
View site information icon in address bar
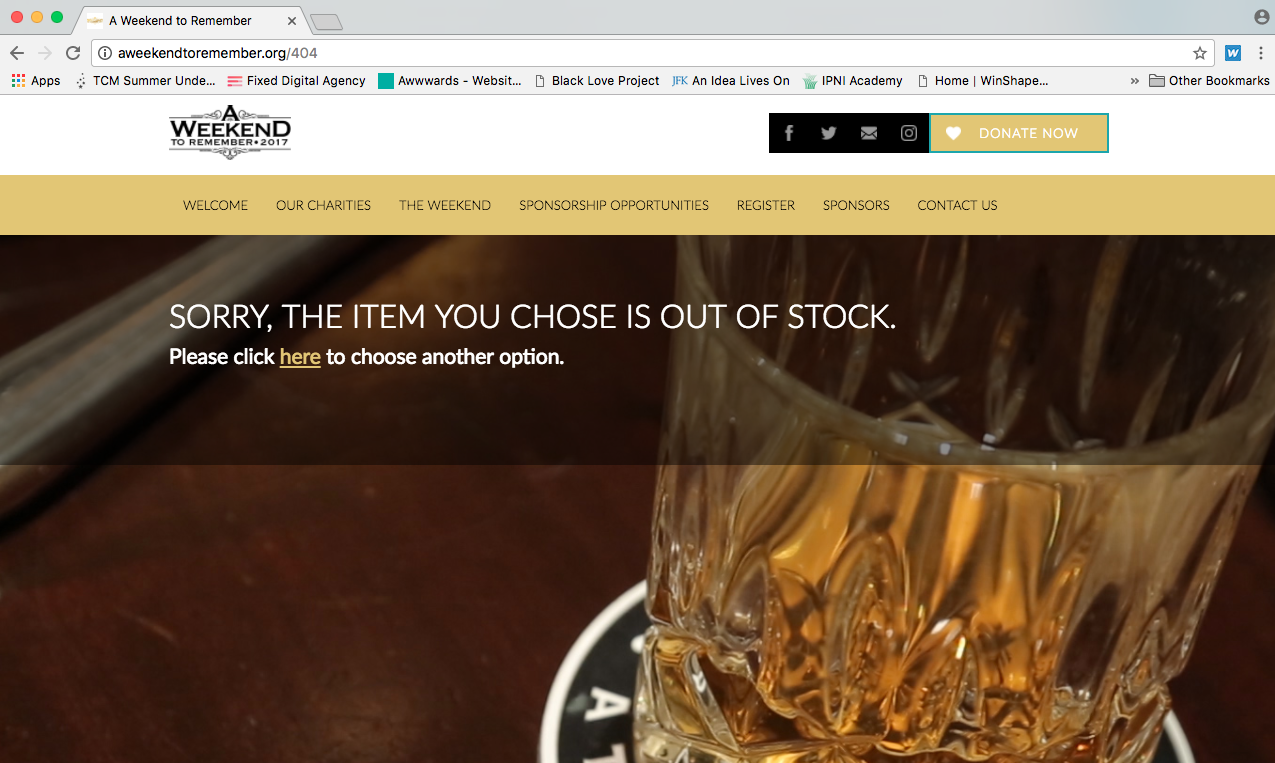(x=105, y=53)
